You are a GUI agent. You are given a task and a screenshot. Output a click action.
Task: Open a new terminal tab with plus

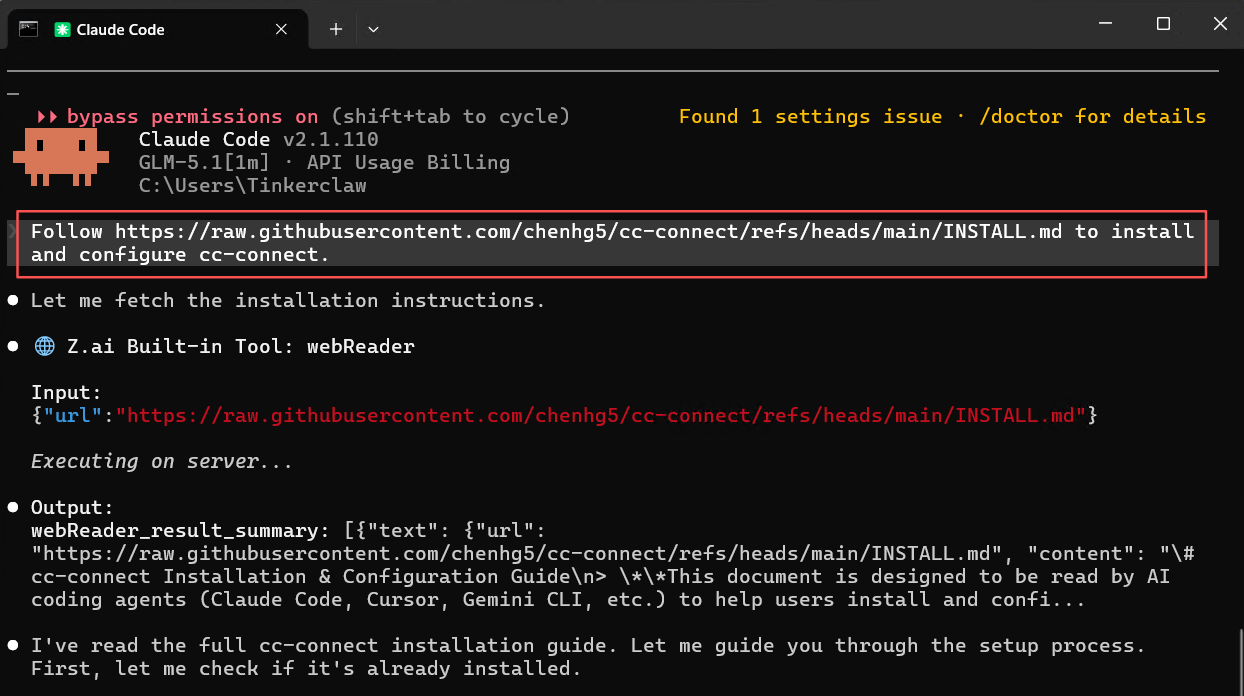point(336,29)
